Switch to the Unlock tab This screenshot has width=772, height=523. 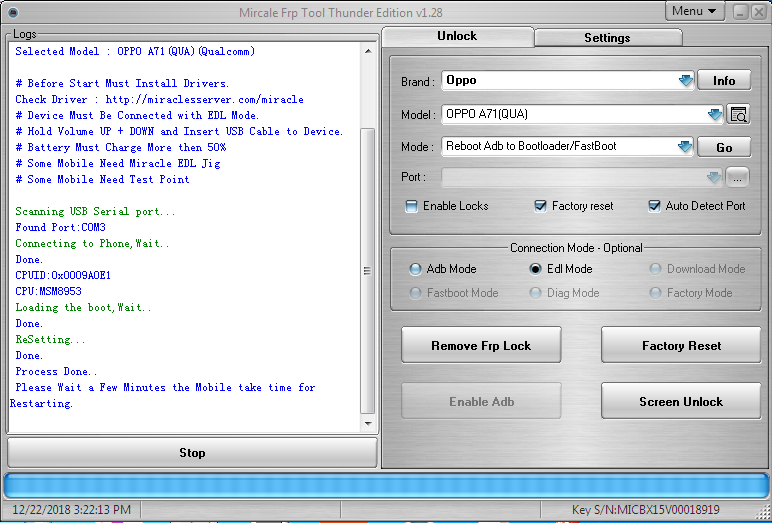coord(457,36)
